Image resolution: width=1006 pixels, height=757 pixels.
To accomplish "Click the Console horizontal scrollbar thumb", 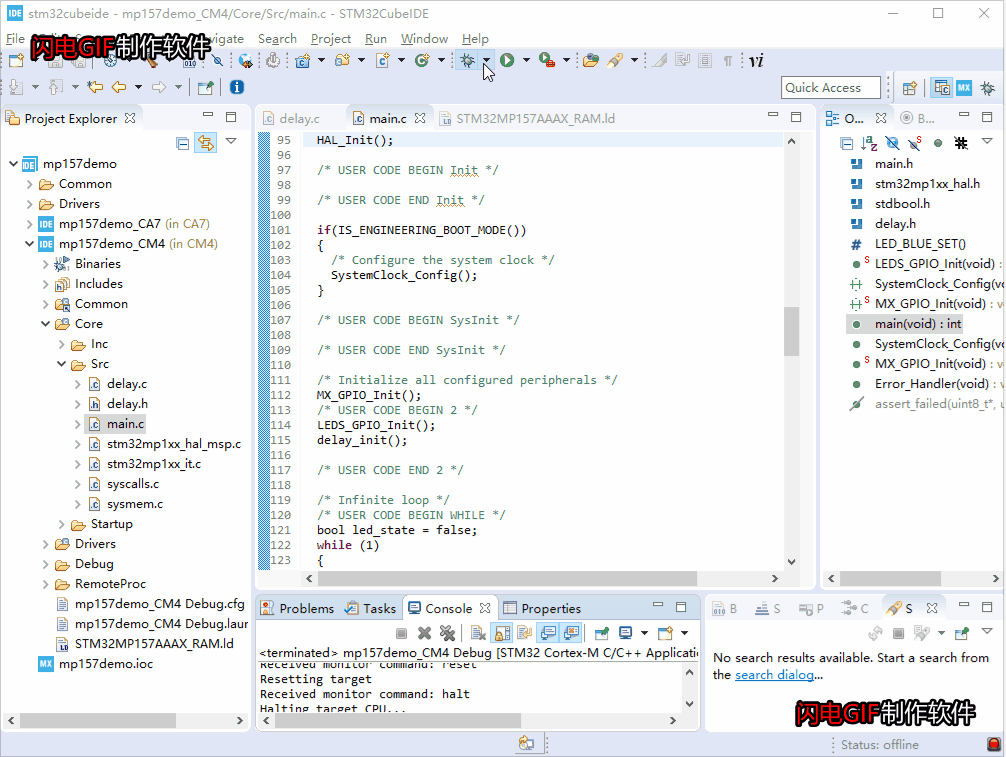I will (x=398, y=720).
